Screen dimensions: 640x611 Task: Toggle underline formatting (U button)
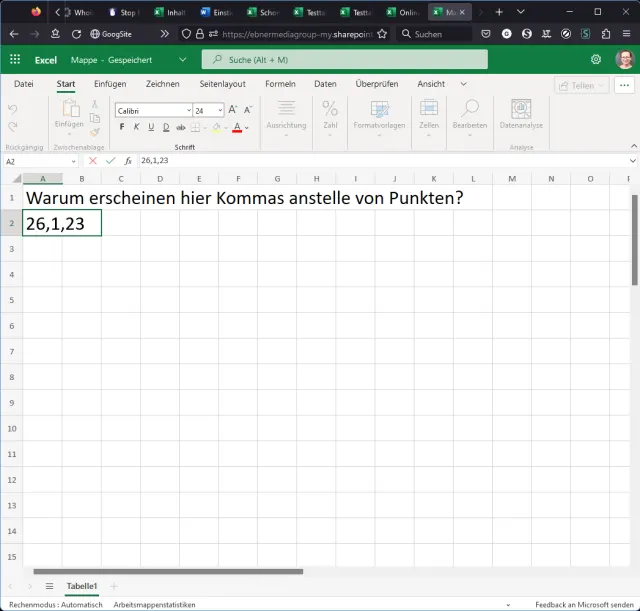coord(151,127)
